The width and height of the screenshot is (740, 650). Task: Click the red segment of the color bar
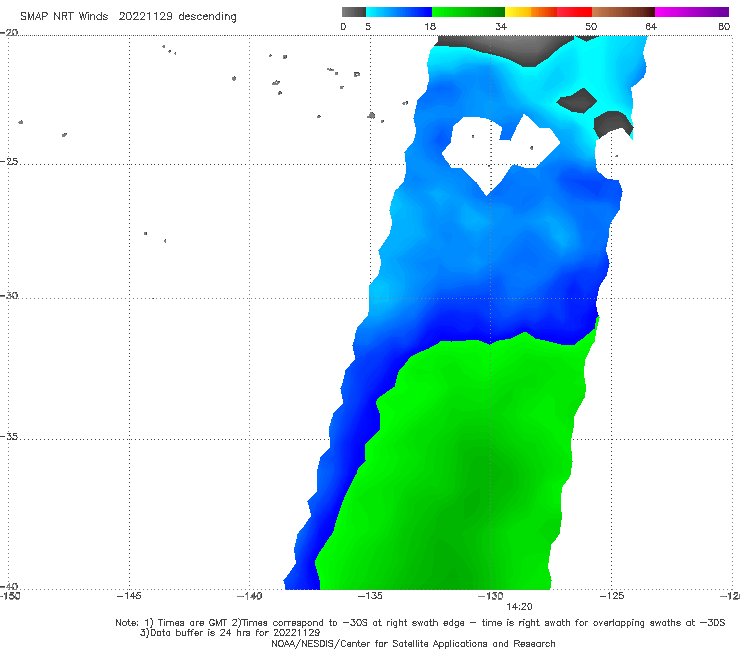pos(574,12)
